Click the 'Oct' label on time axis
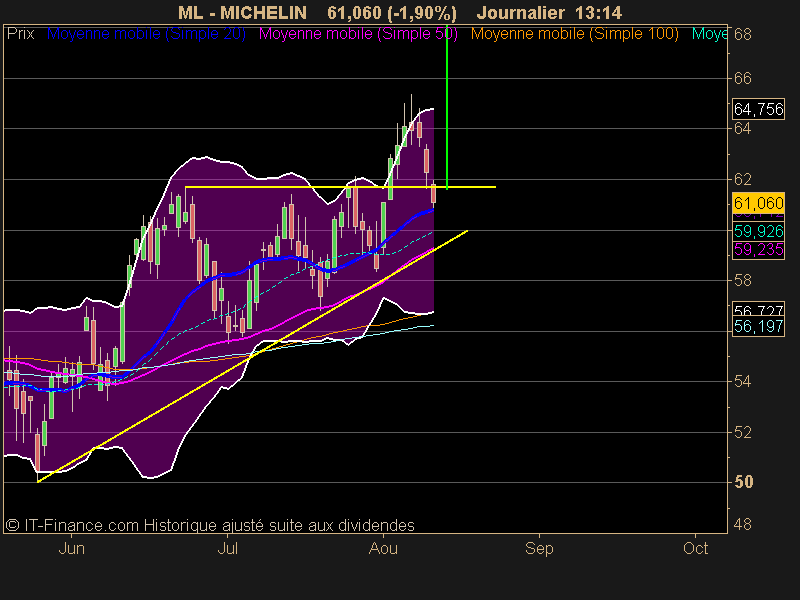This screenshot has width=800, height=600. (x=695, y=548)
